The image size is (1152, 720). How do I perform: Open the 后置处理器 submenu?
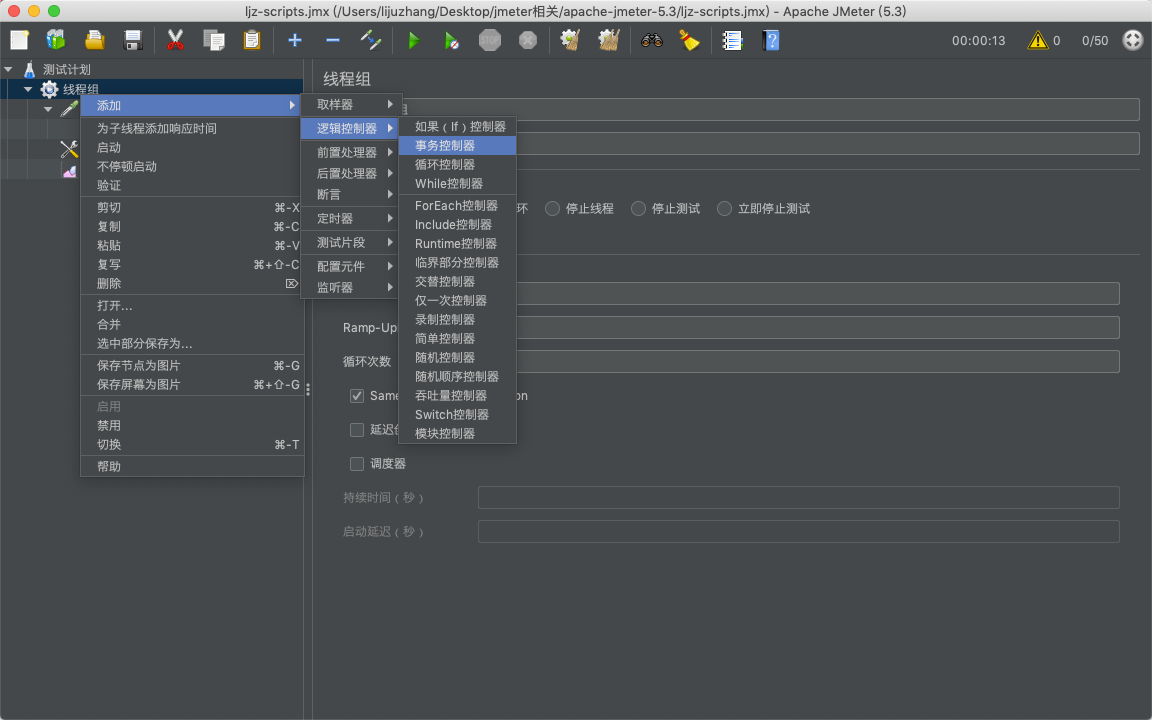point(351,173)
